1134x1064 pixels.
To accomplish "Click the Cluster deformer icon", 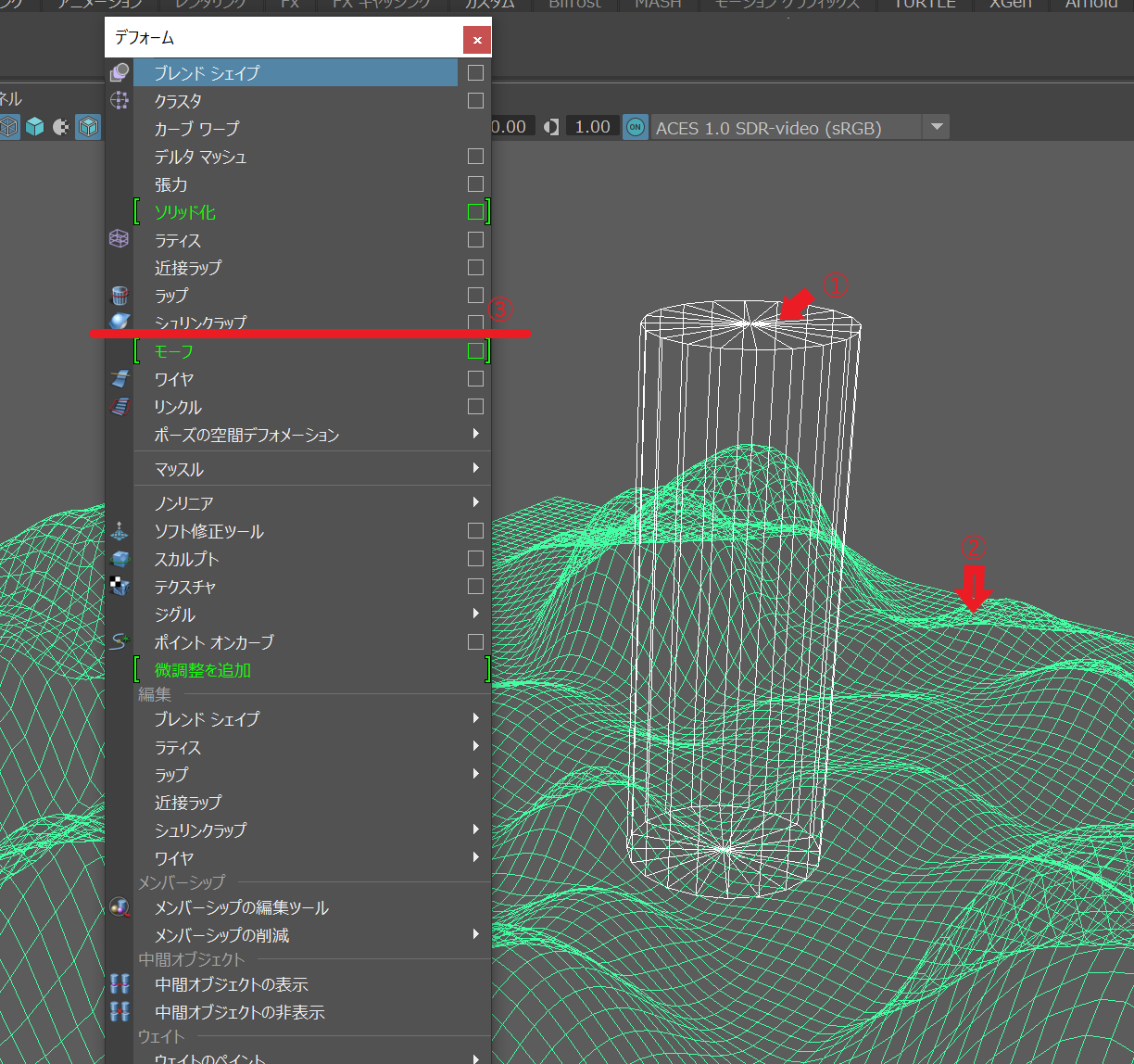I will tap(119, 100).
